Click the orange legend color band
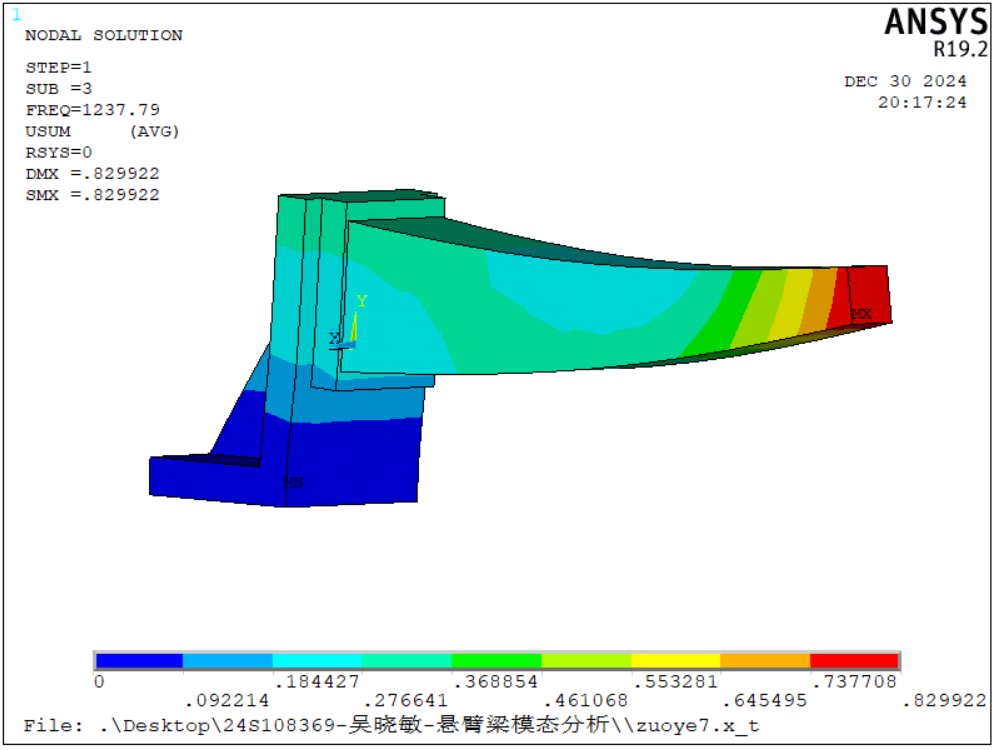This screenshot has width=997, height=750. (x=766, y=662)
